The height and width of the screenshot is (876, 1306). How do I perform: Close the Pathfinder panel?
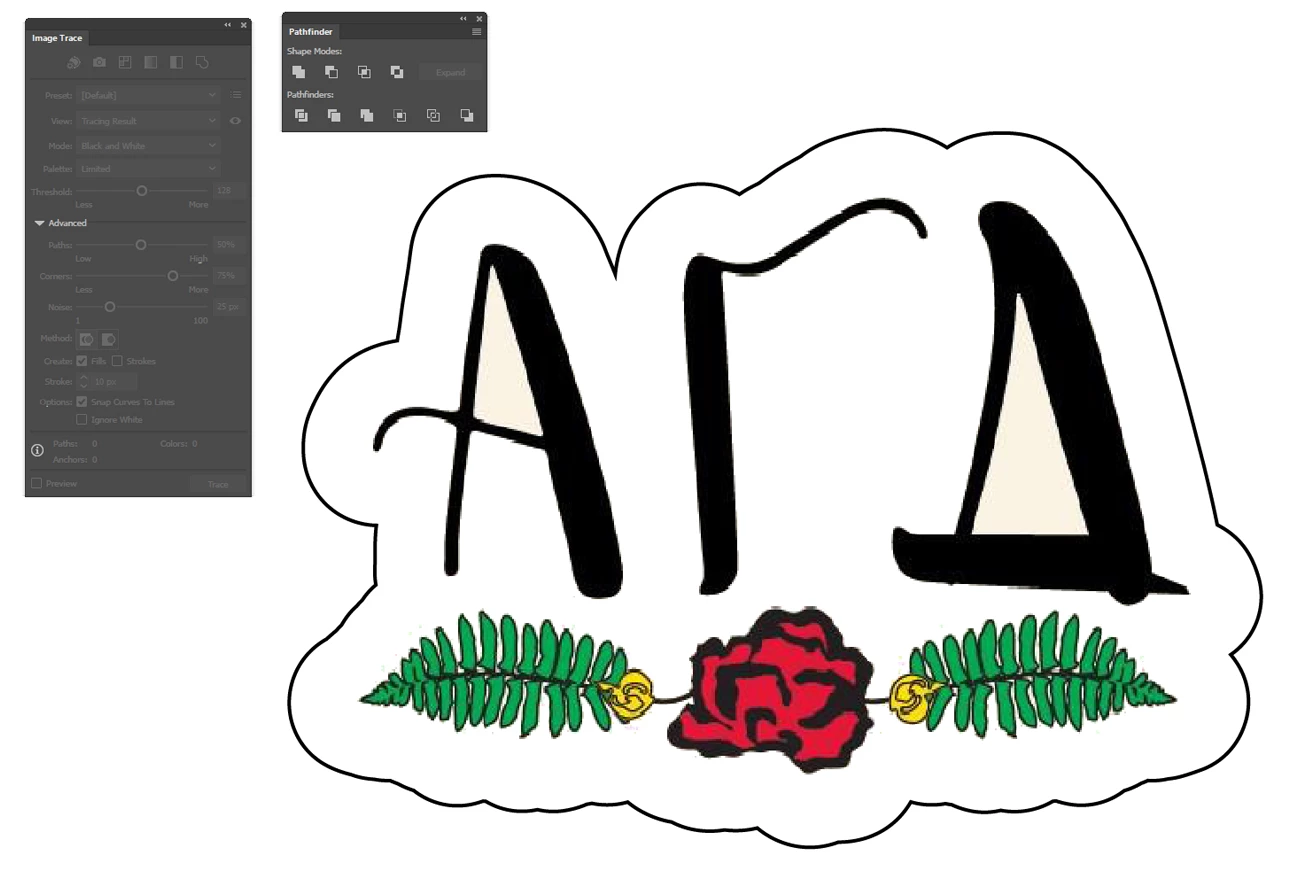click(479, 19)
